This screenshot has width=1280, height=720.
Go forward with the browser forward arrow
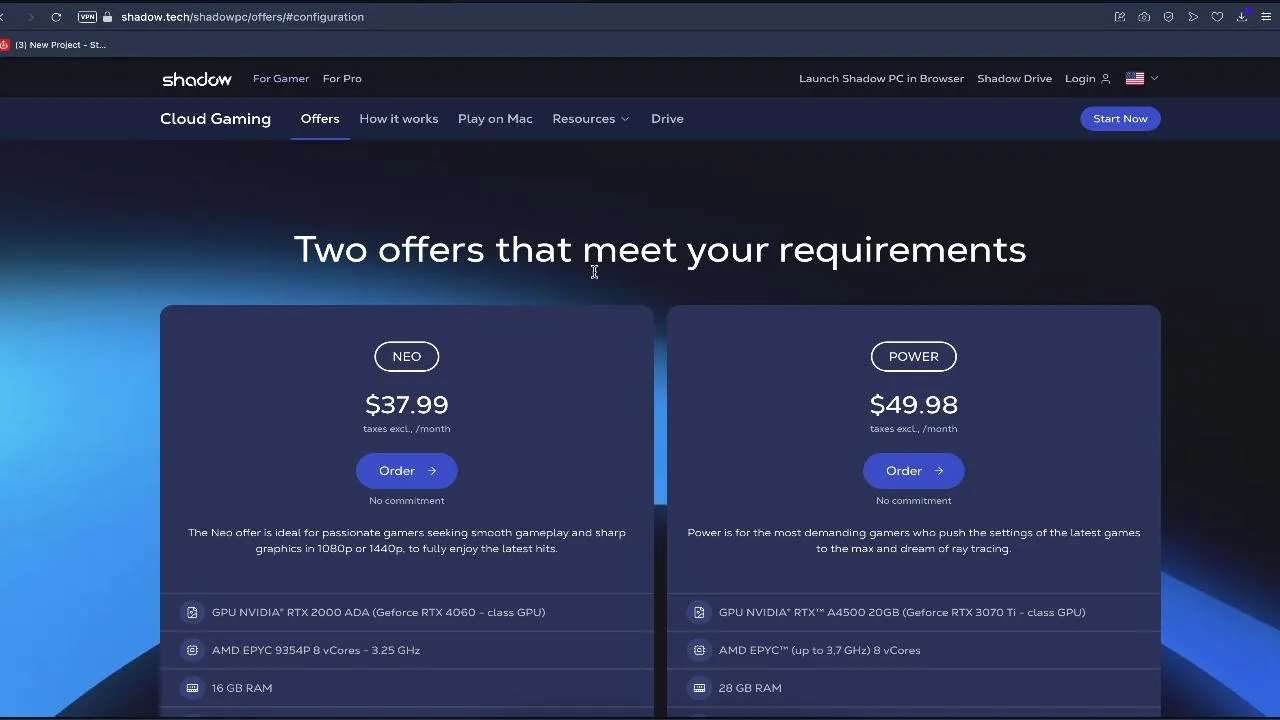click(31, 17)
